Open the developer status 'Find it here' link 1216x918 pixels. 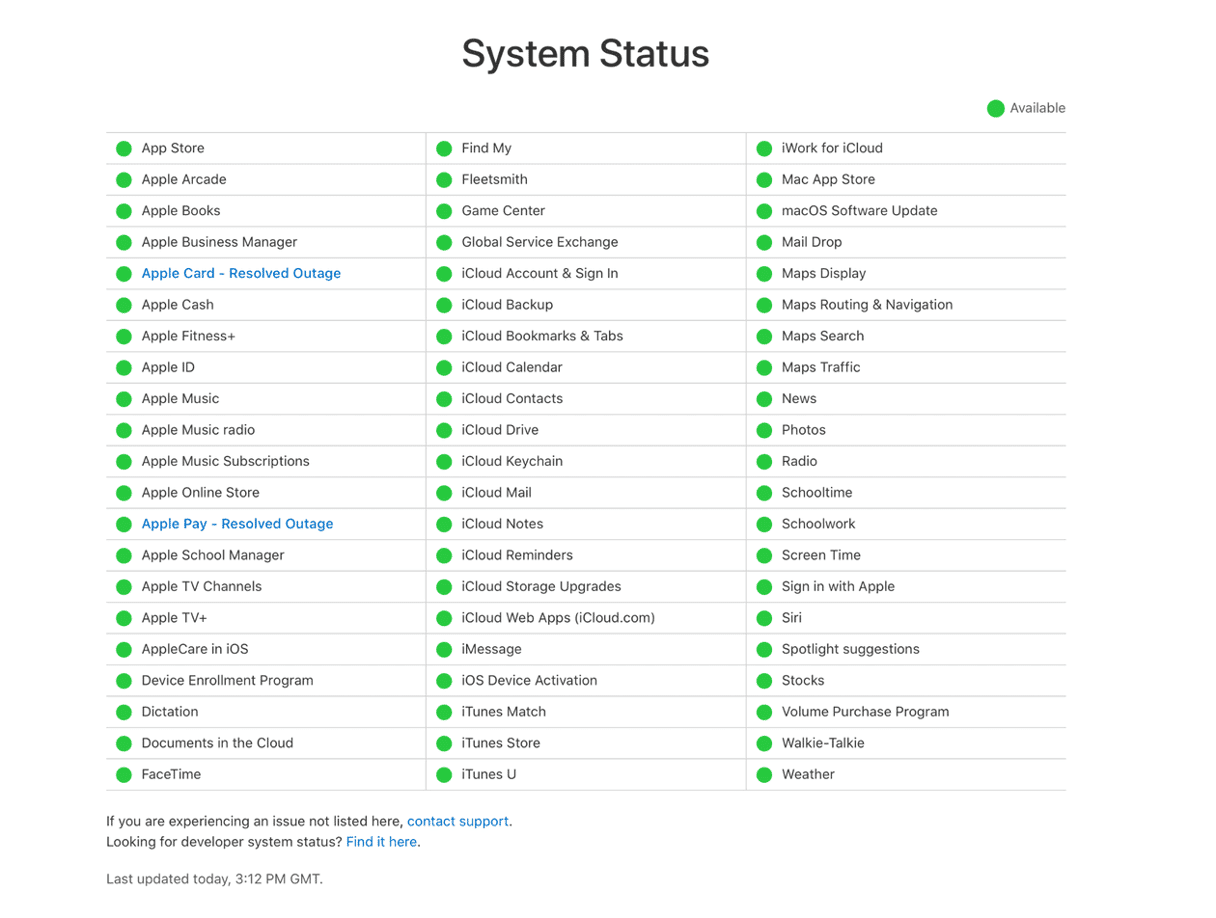[381, 842]
